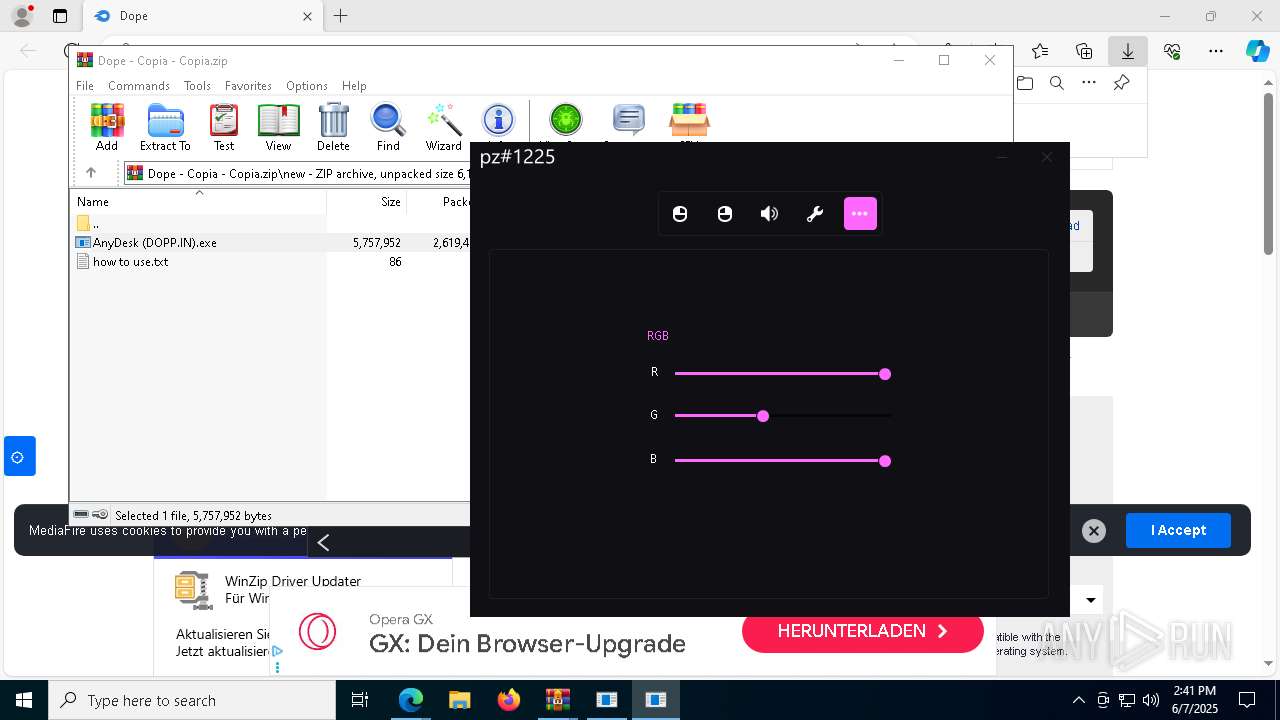This screenshot has width=1280, height=720.
Task: Open the WinRAR Options menu
Action: tap(307, 86)
